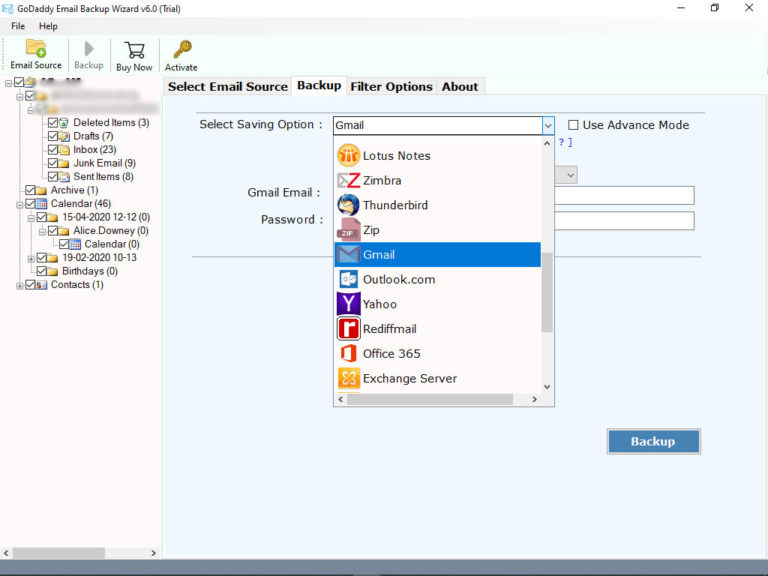768x576 pixels.
Task: Collapse the root tree node at top
Action: click(8, 83)
